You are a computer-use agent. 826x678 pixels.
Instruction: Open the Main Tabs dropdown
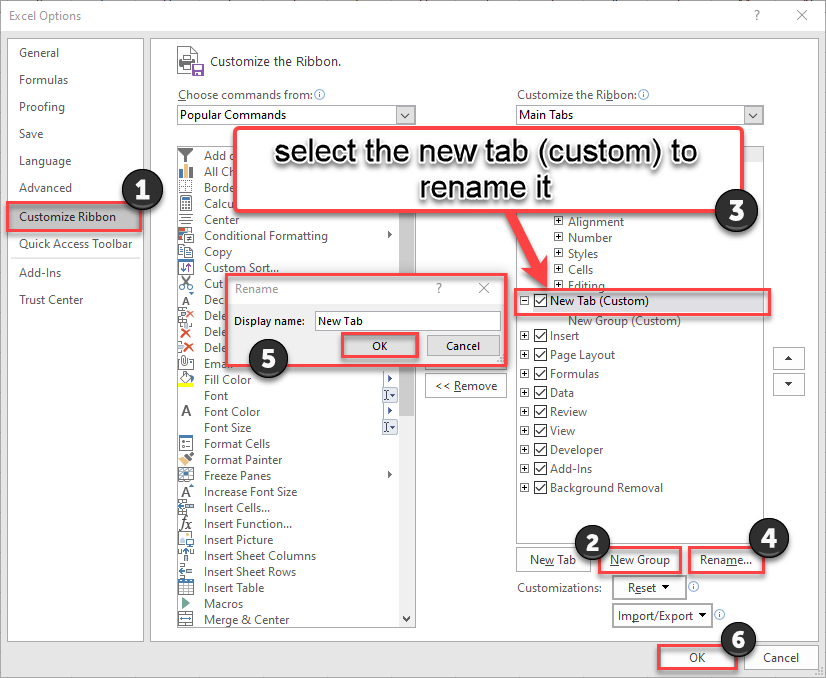point(752,115)
